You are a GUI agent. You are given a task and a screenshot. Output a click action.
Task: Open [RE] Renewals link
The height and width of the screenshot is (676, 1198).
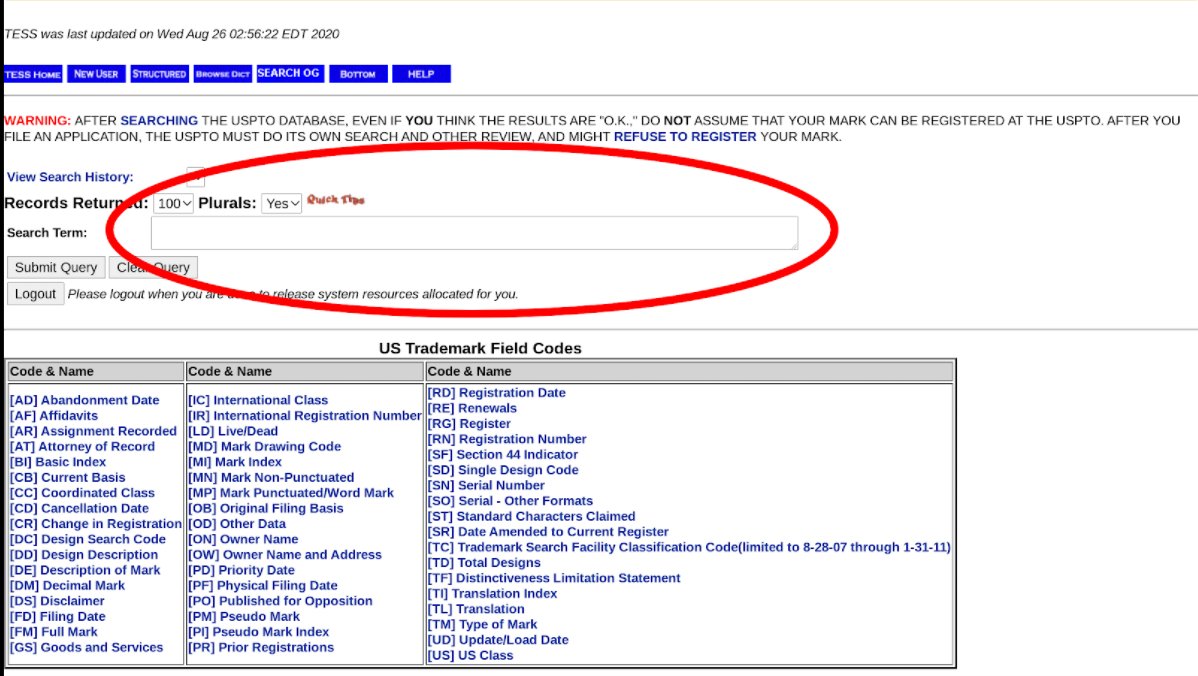472,408
